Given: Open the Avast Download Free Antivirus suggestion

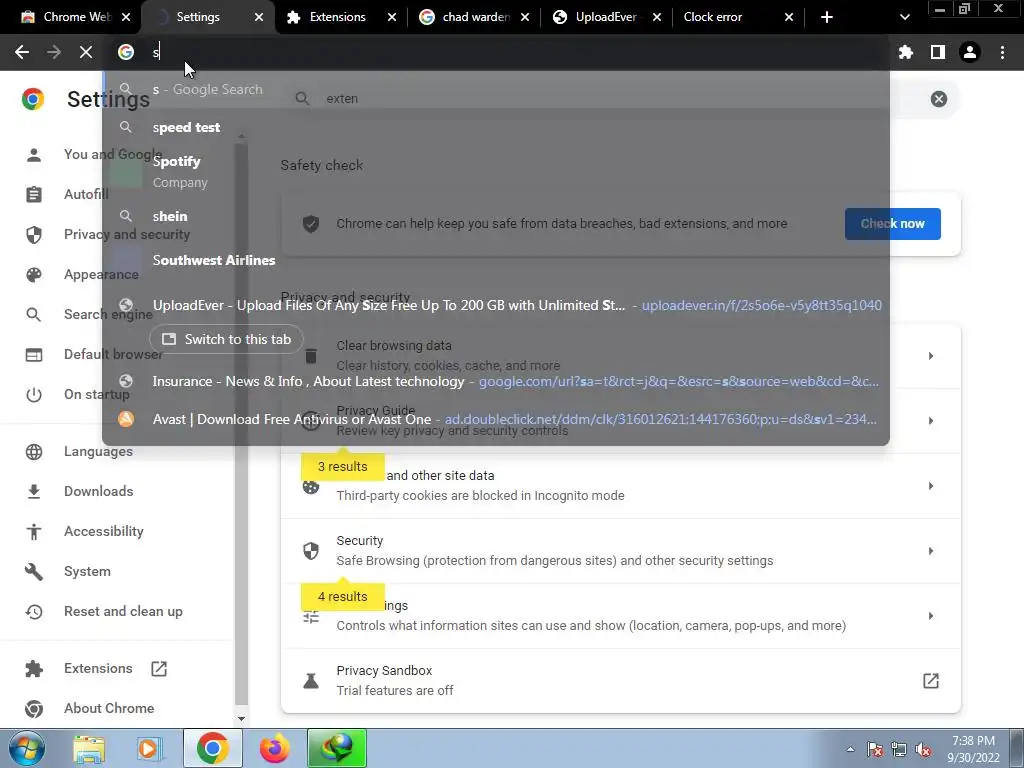Looking at the screenshot, I should [496, 419].
